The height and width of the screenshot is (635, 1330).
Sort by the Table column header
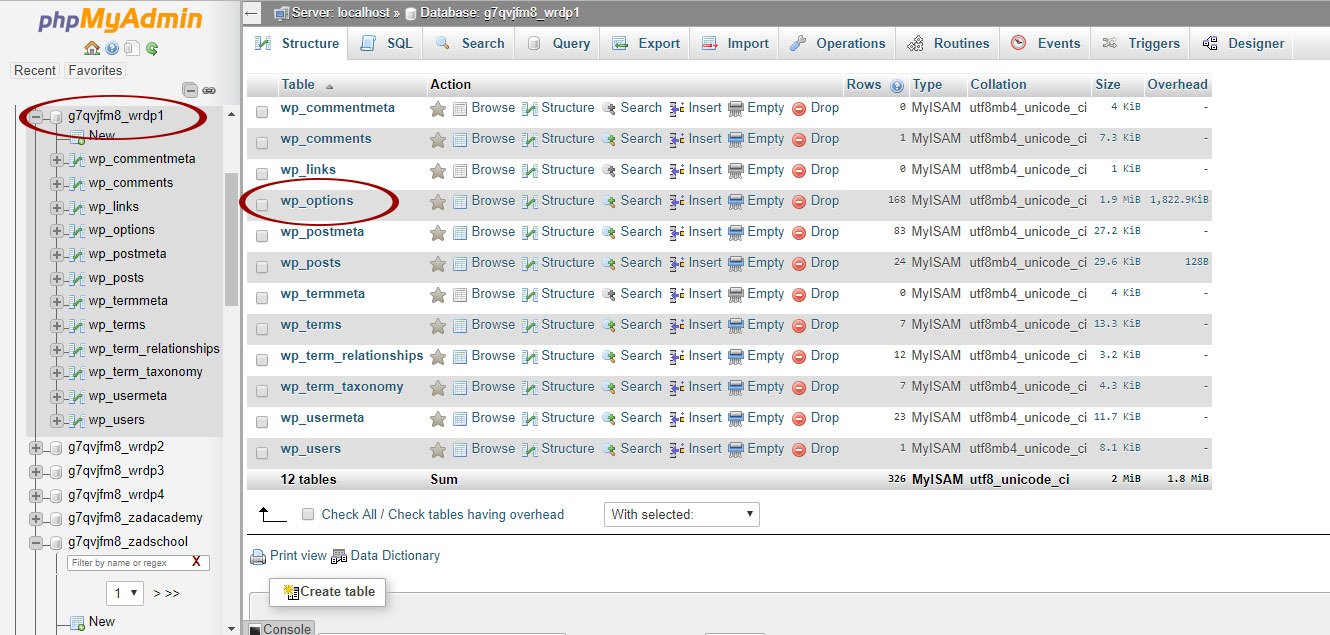coord(298,85)
